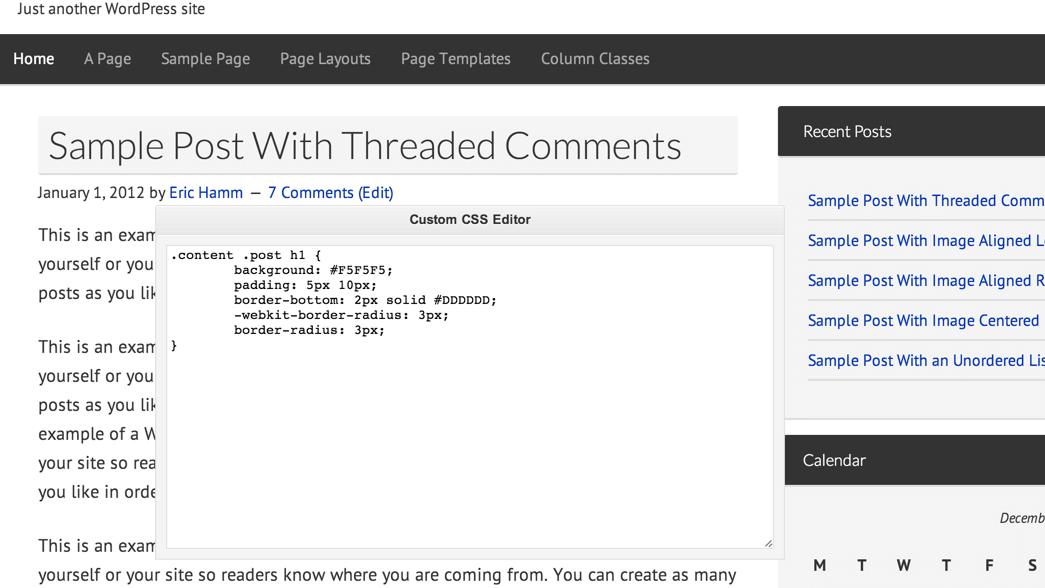
Task: Open recent post With Threaded Comments
Action: [926, 201]
